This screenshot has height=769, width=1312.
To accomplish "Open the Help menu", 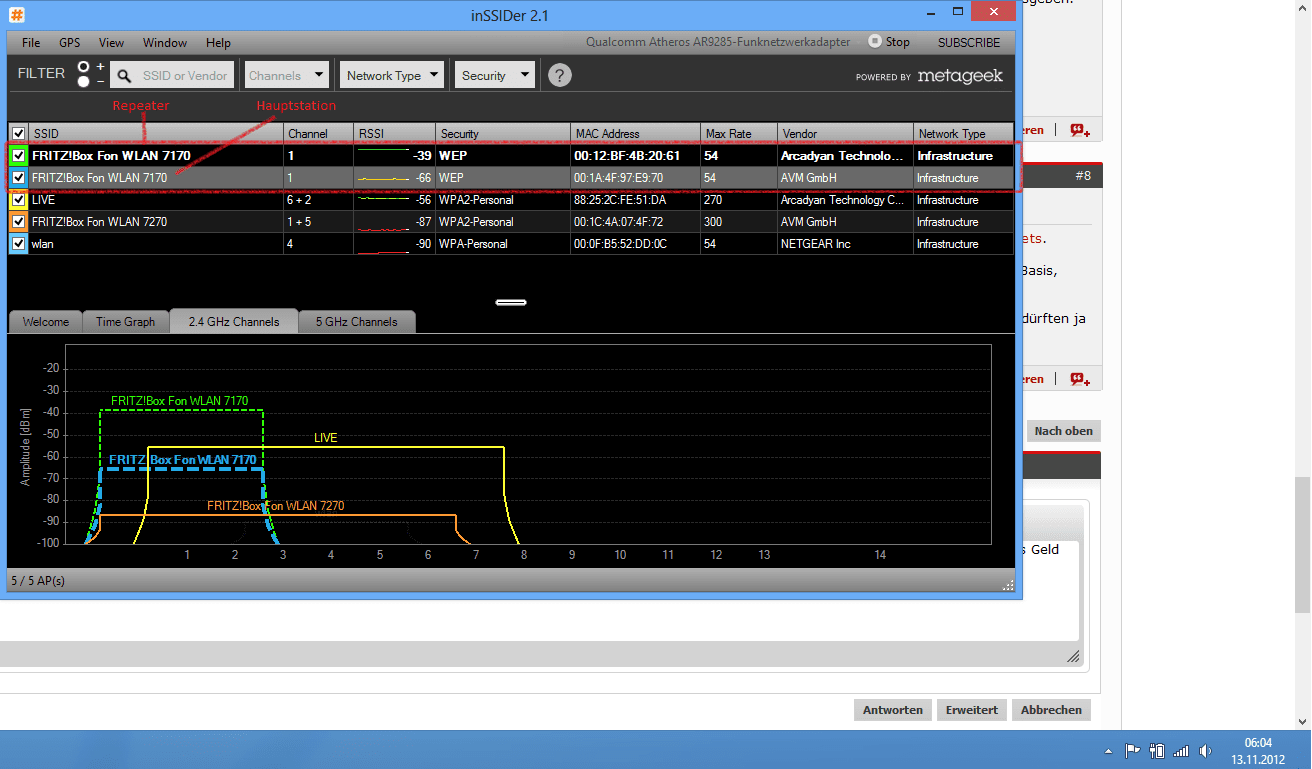I will click(x=218, y=43).
